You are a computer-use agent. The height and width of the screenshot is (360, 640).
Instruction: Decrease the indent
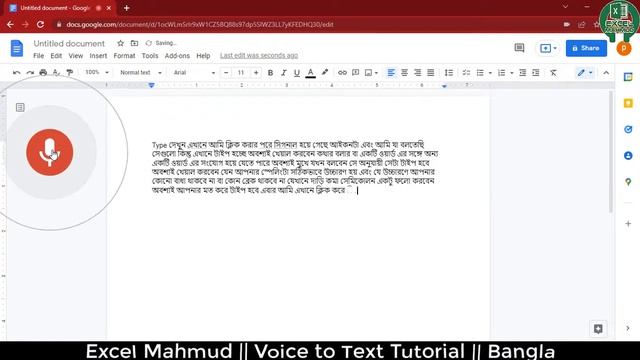tap(522, 73)
